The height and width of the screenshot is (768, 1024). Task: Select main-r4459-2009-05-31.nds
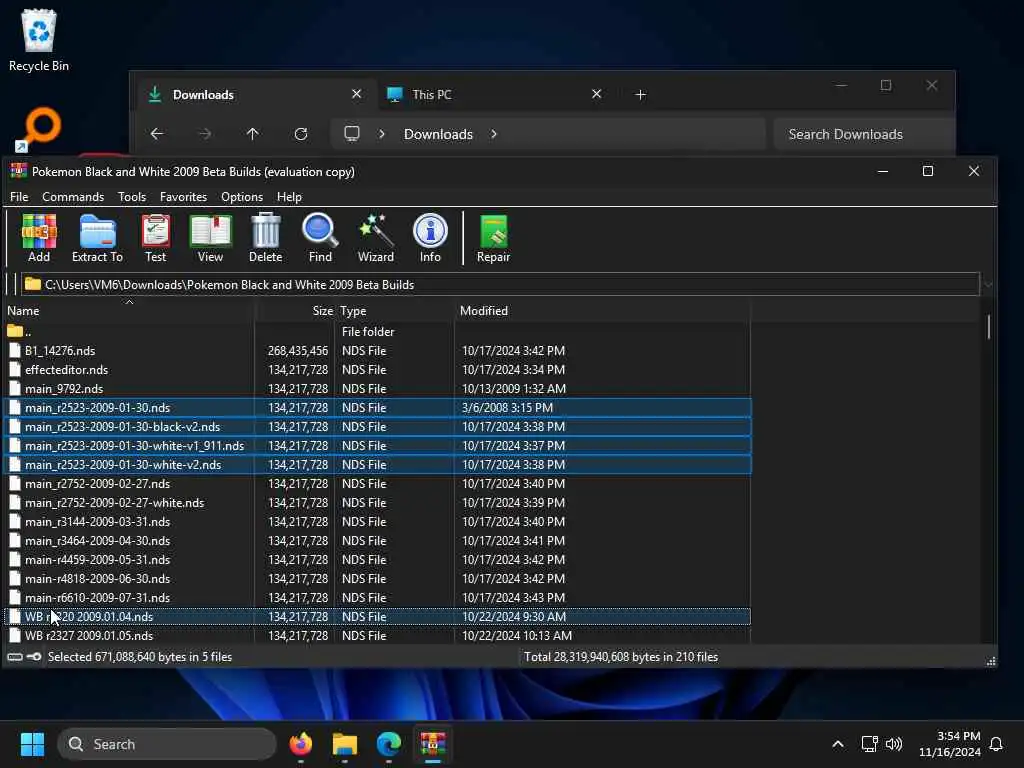[377, 560]
